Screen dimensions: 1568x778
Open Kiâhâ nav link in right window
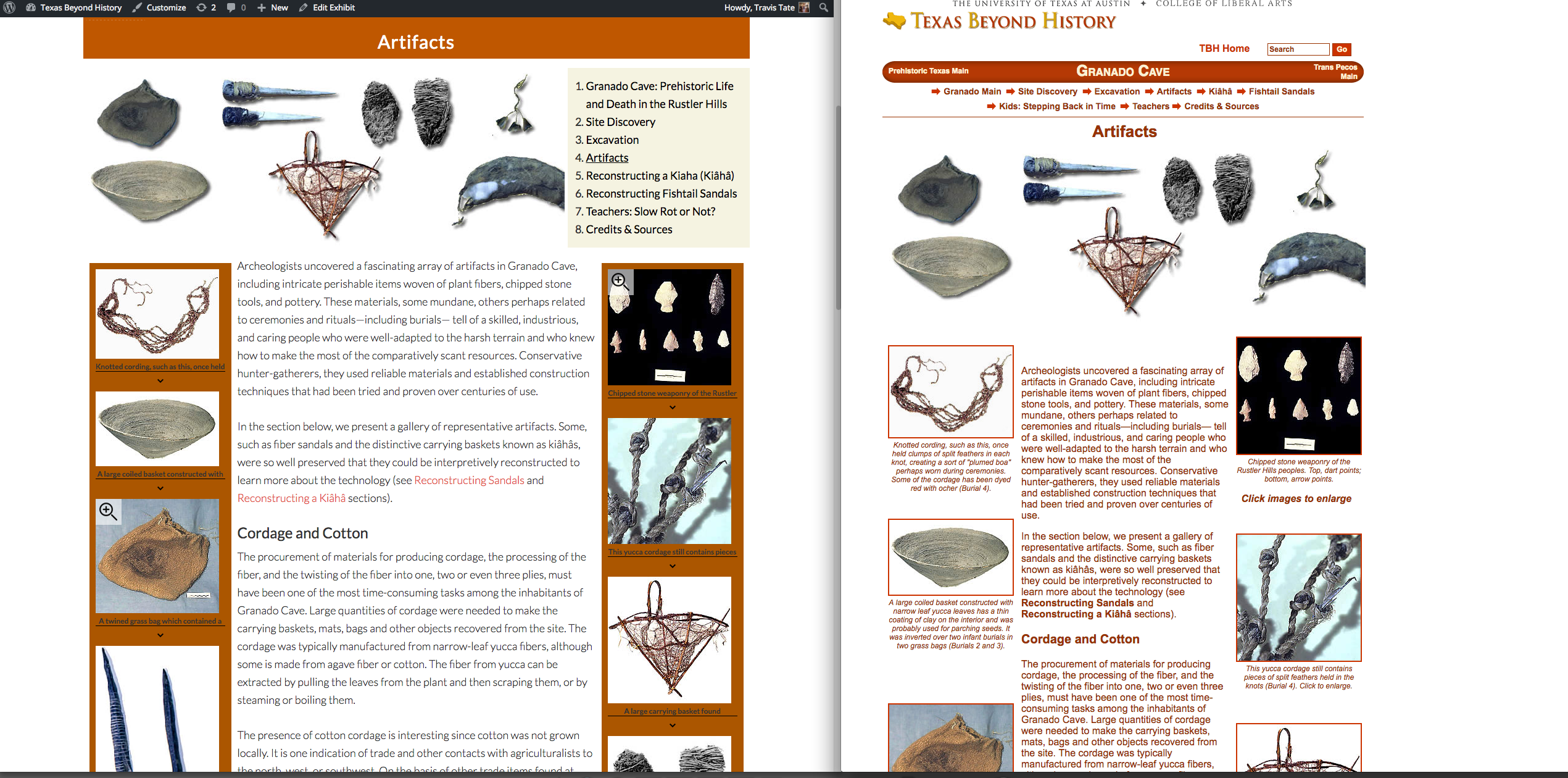pyautogui.click(x=1220, y=91)
